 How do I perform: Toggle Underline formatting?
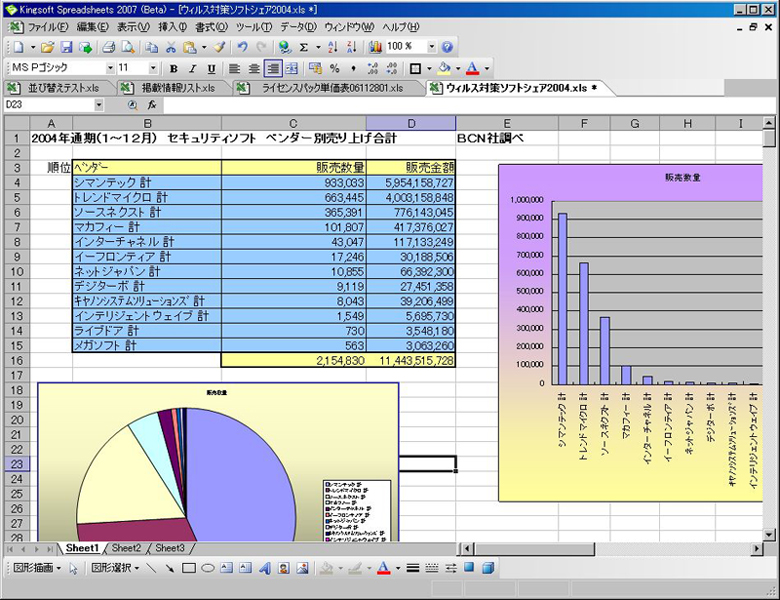(211, 69)
